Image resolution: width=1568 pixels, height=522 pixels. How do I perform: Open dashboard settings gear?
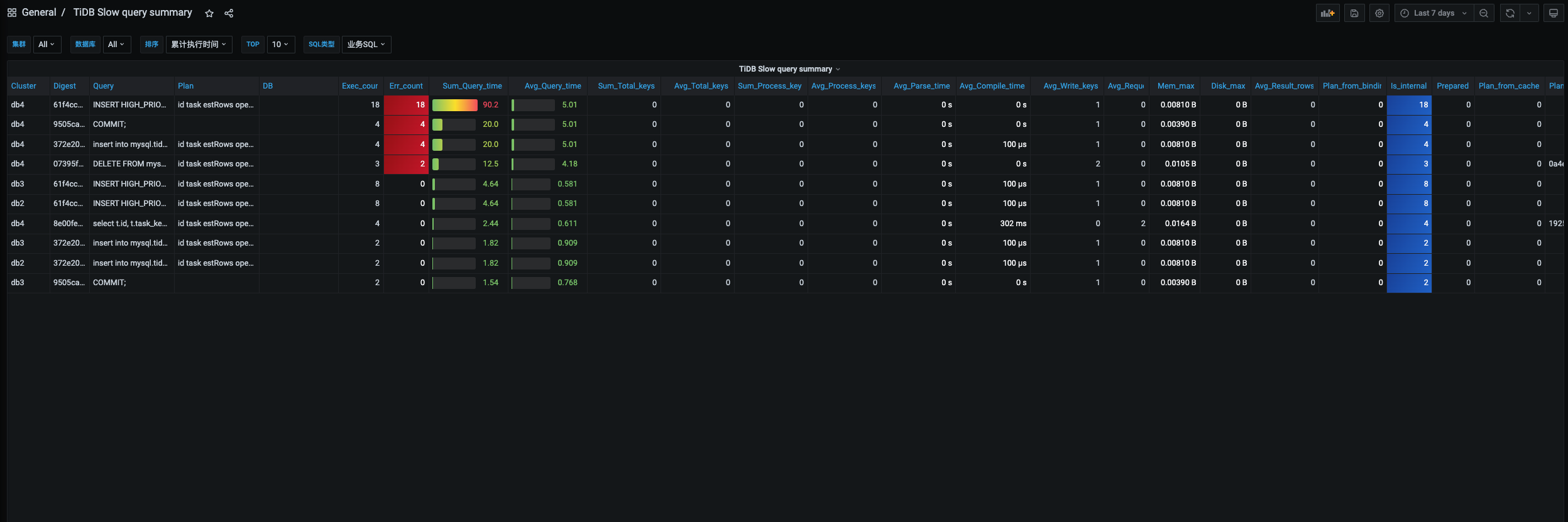click(x=1379, y=13)
